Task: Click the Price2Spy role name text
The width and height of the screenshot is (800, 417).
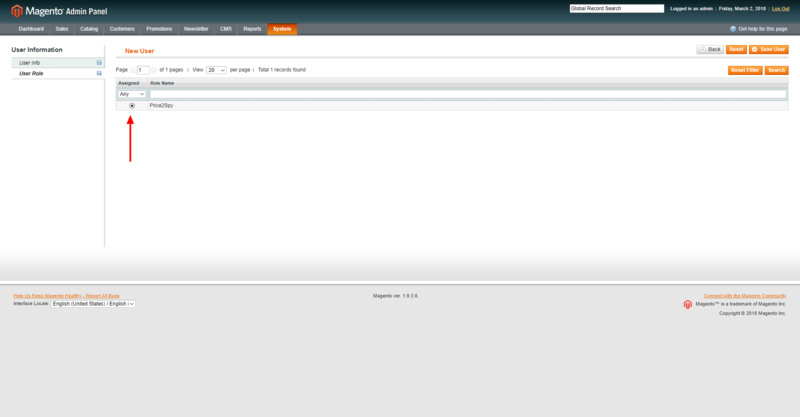Action: click(x=161, y=106)
